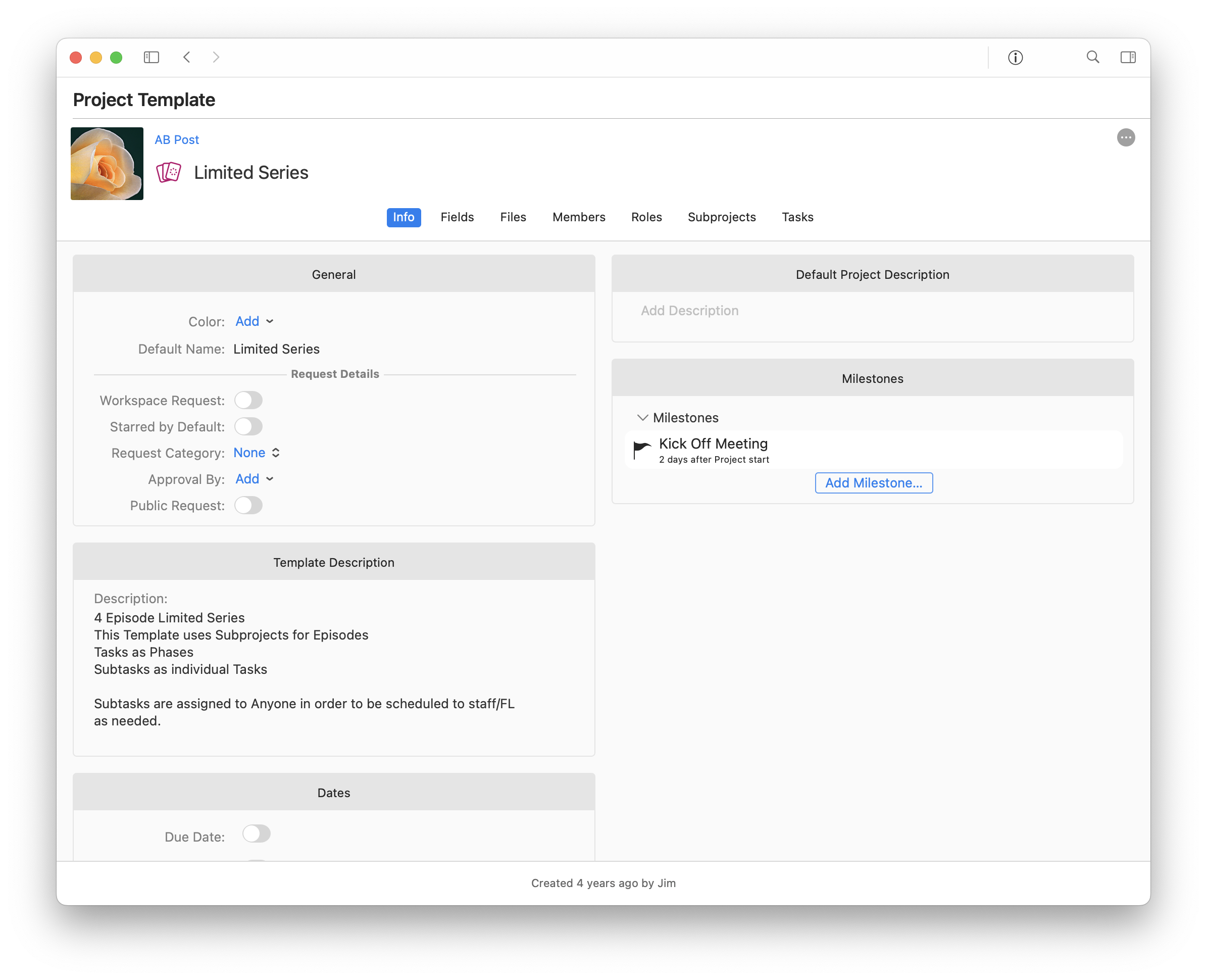Enable the Due Date switch

(x=256, y=834)
